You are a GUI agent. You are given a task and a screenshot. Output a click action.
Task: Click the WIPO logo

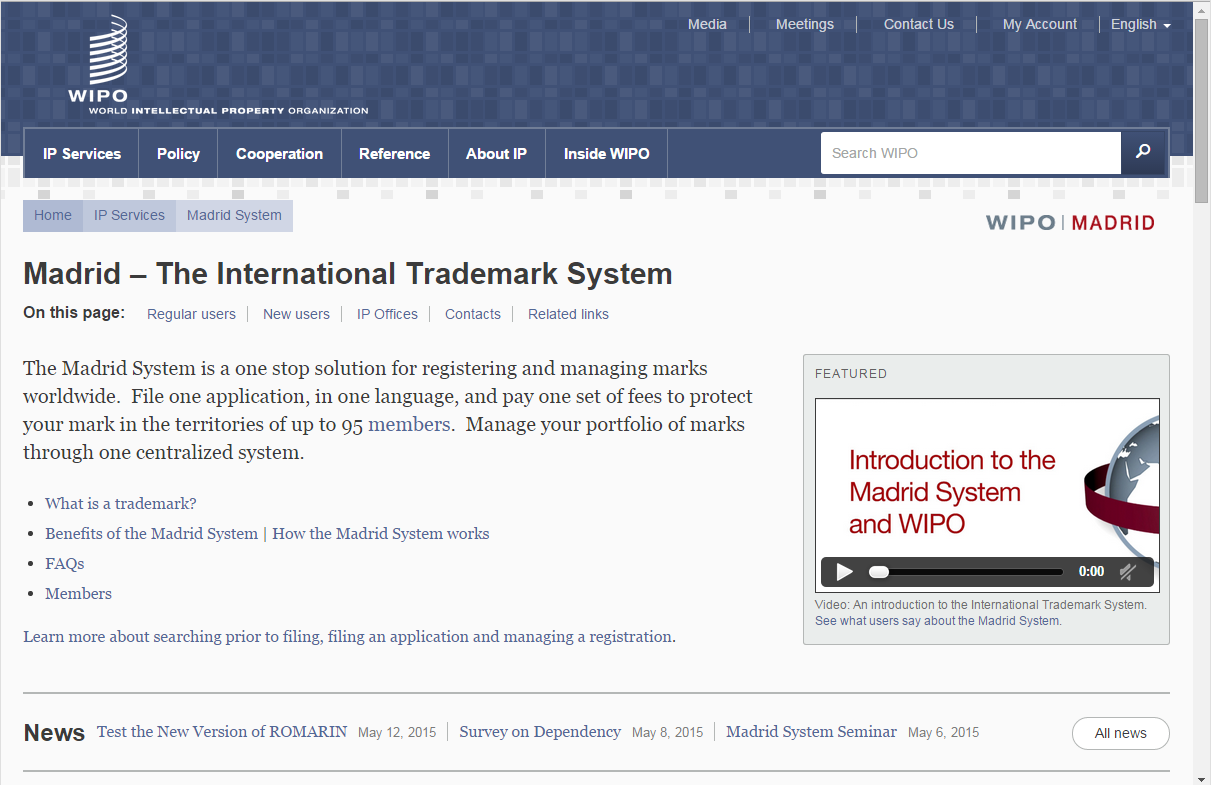tap(218, 66)
